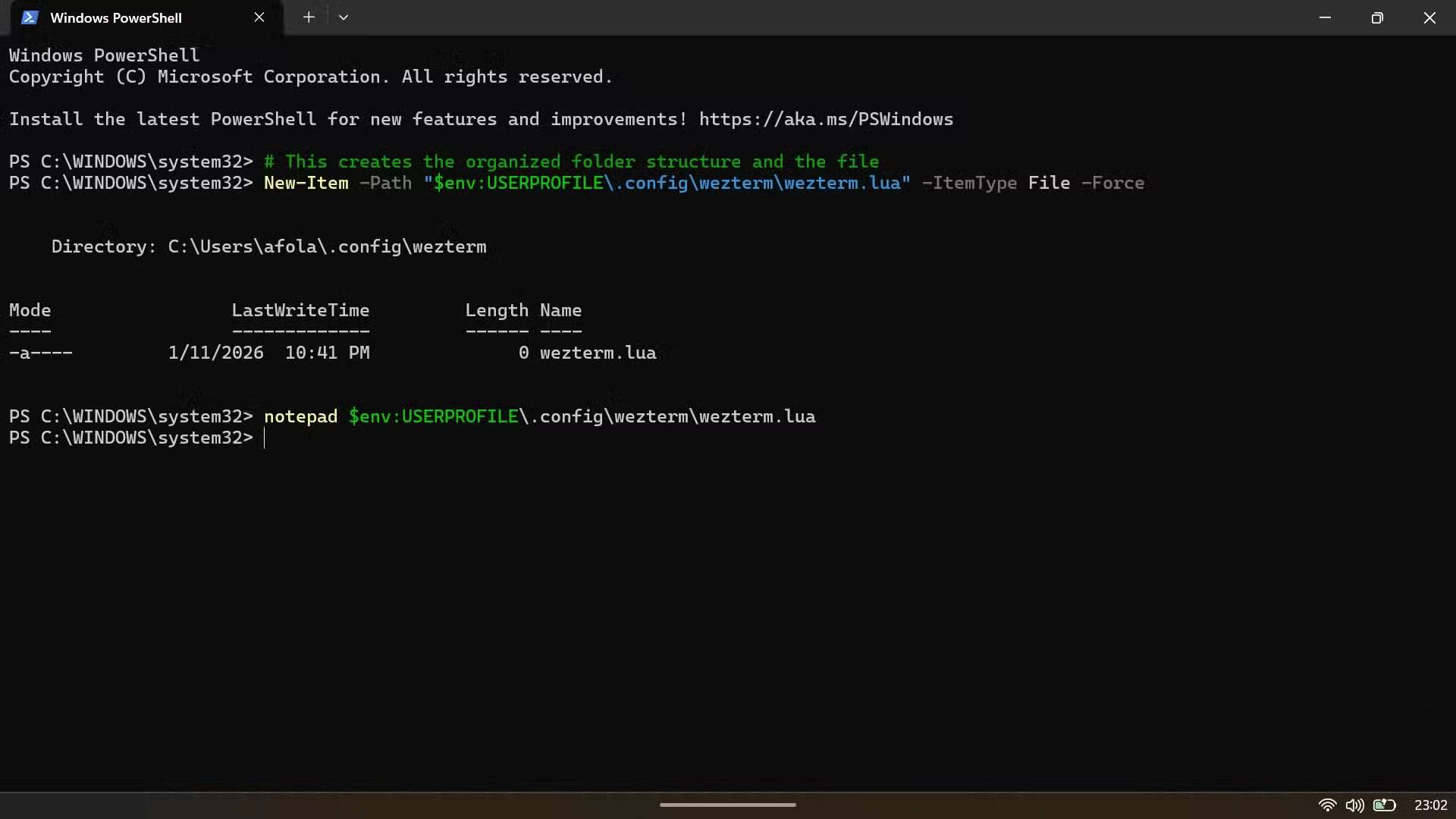
Task: Expand the new tab profile dropdown
Action: coord(344,17)
